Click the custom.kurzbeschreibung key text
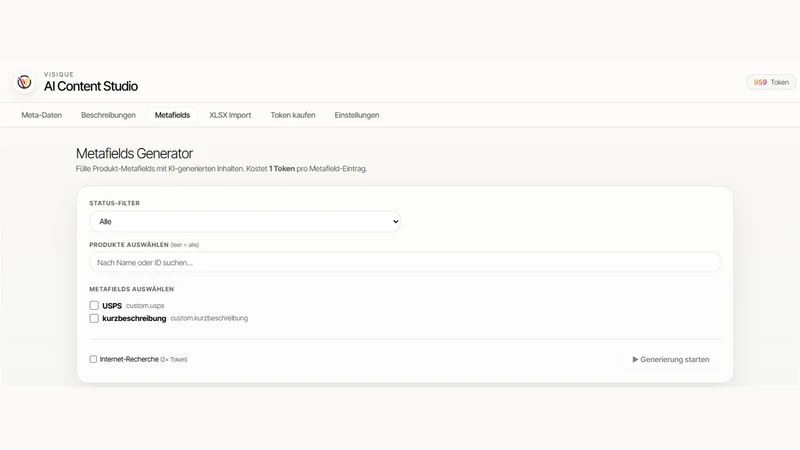The image size is (800, 450). (x=209, y=318)
